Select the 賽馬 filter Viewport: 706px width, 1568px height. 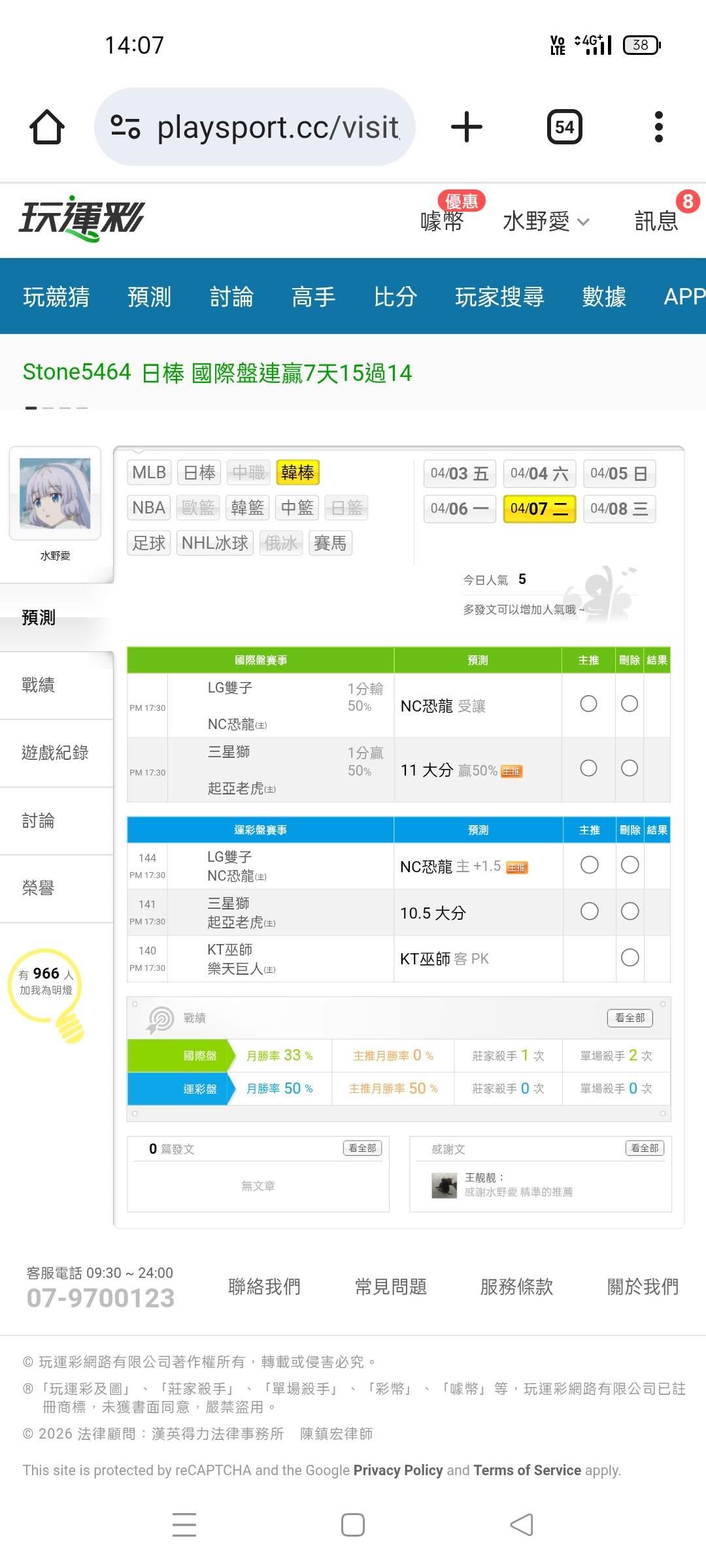click(330, 543)
